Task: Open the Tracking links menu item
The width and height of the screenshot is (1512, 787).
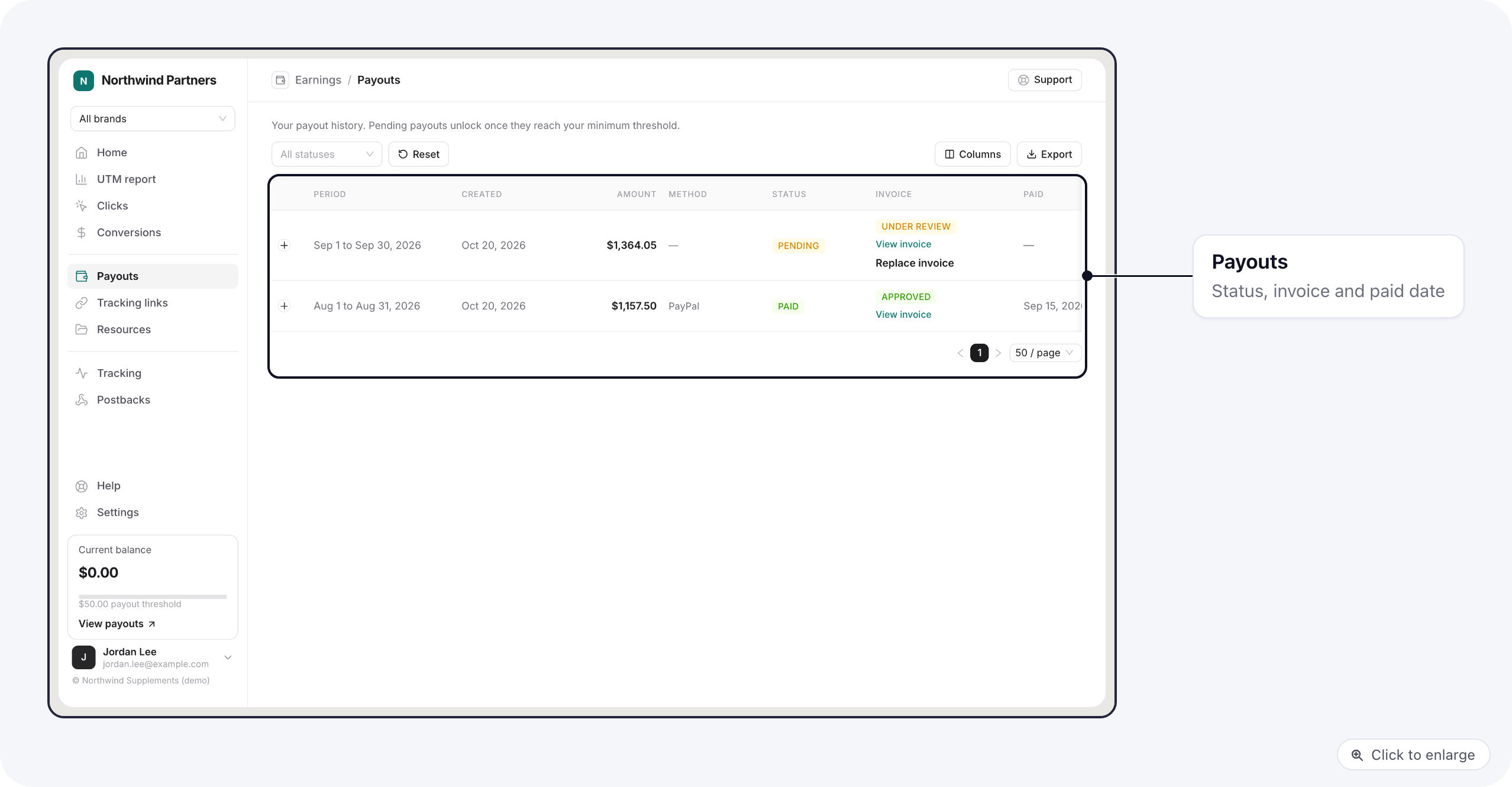Action: pos(153,303)
